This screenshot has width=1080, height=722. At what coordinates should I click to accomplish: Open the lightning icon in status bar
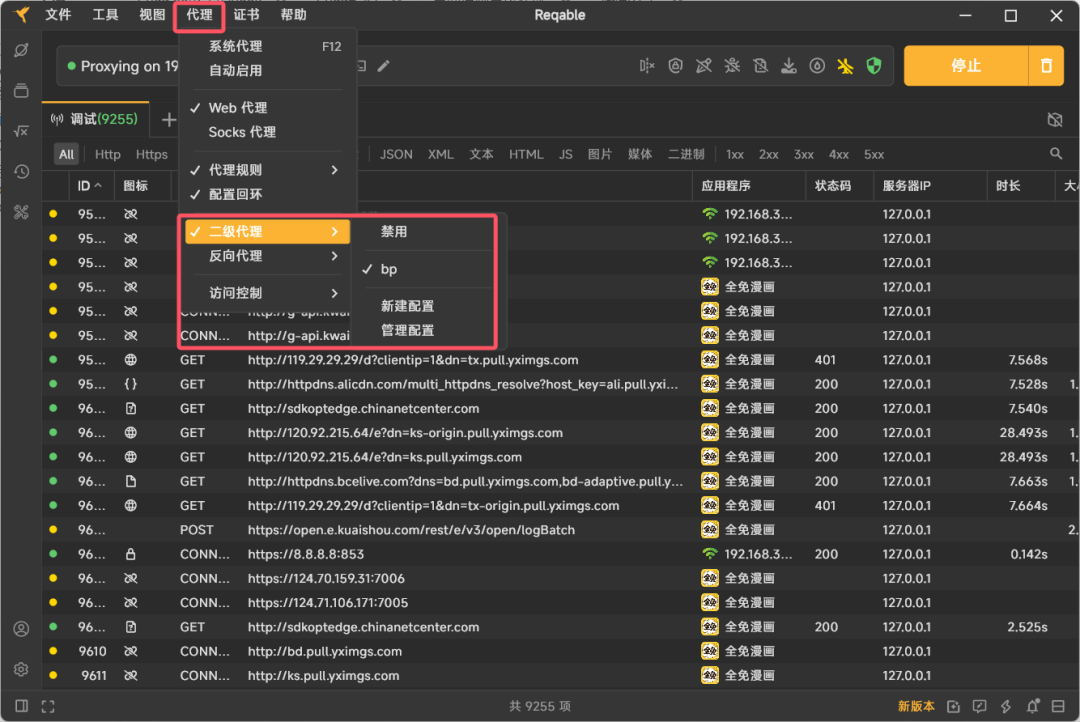pyautogui.click(x=1007, y=706)
